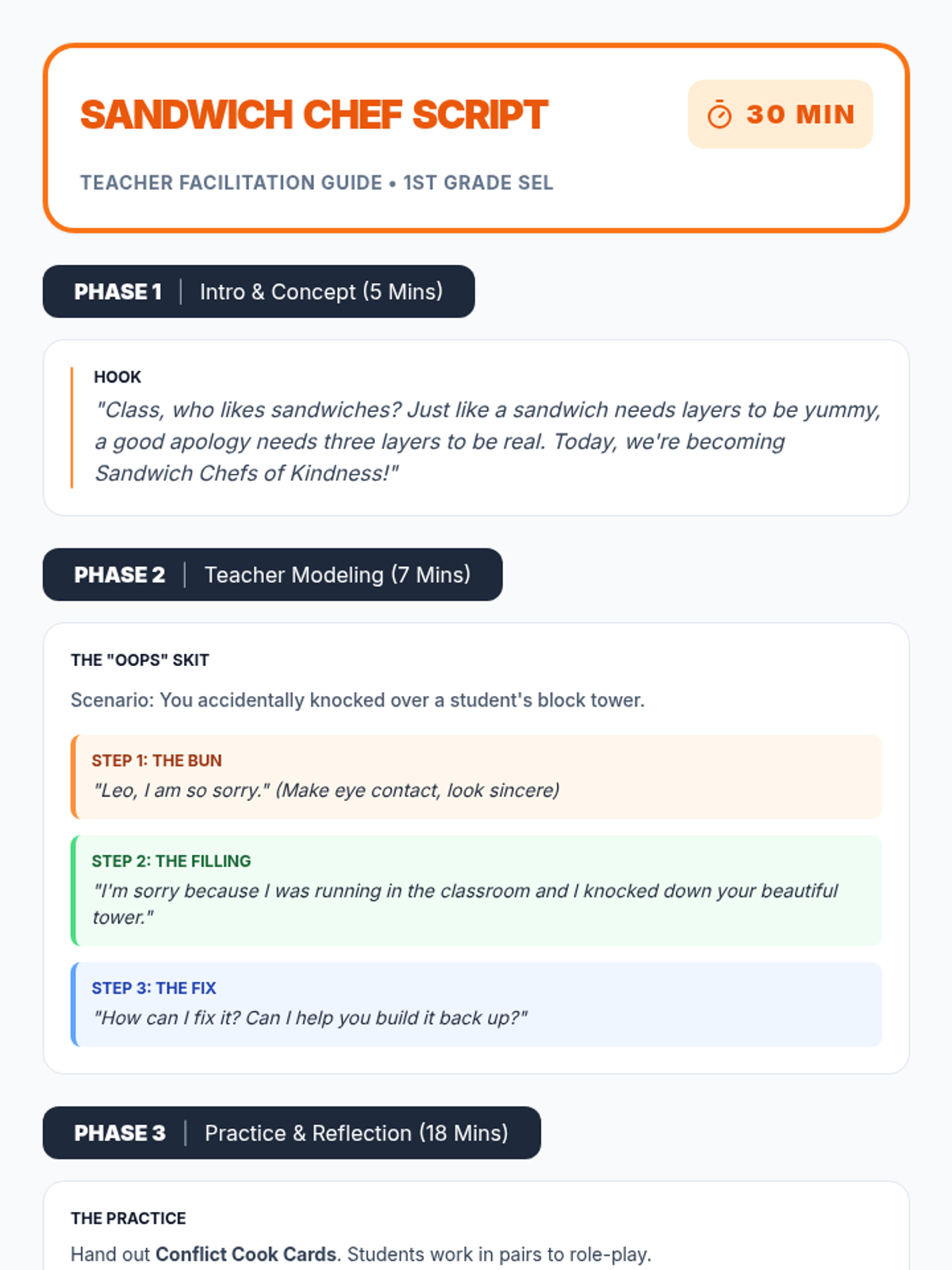Click the Teacher Facilitation Guide subtitle
The height and width of the screenshot is (1270, 952).
point(317,183)
